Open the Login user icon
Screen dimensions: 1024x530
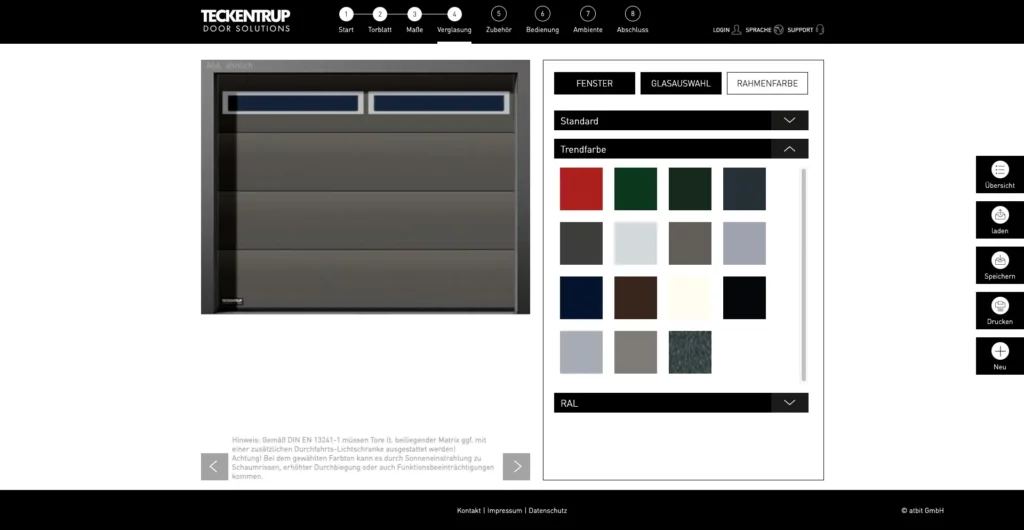click(x=736, y=30)
